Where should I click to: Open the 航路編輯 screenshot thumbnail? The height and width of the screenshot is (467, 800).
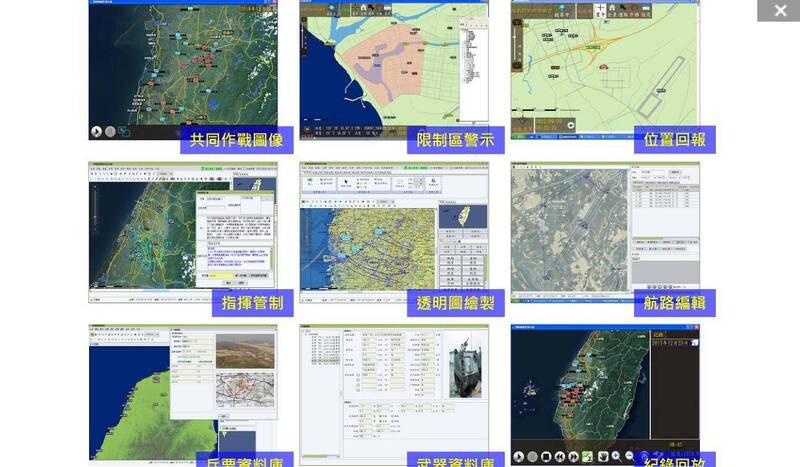(605, 232)
